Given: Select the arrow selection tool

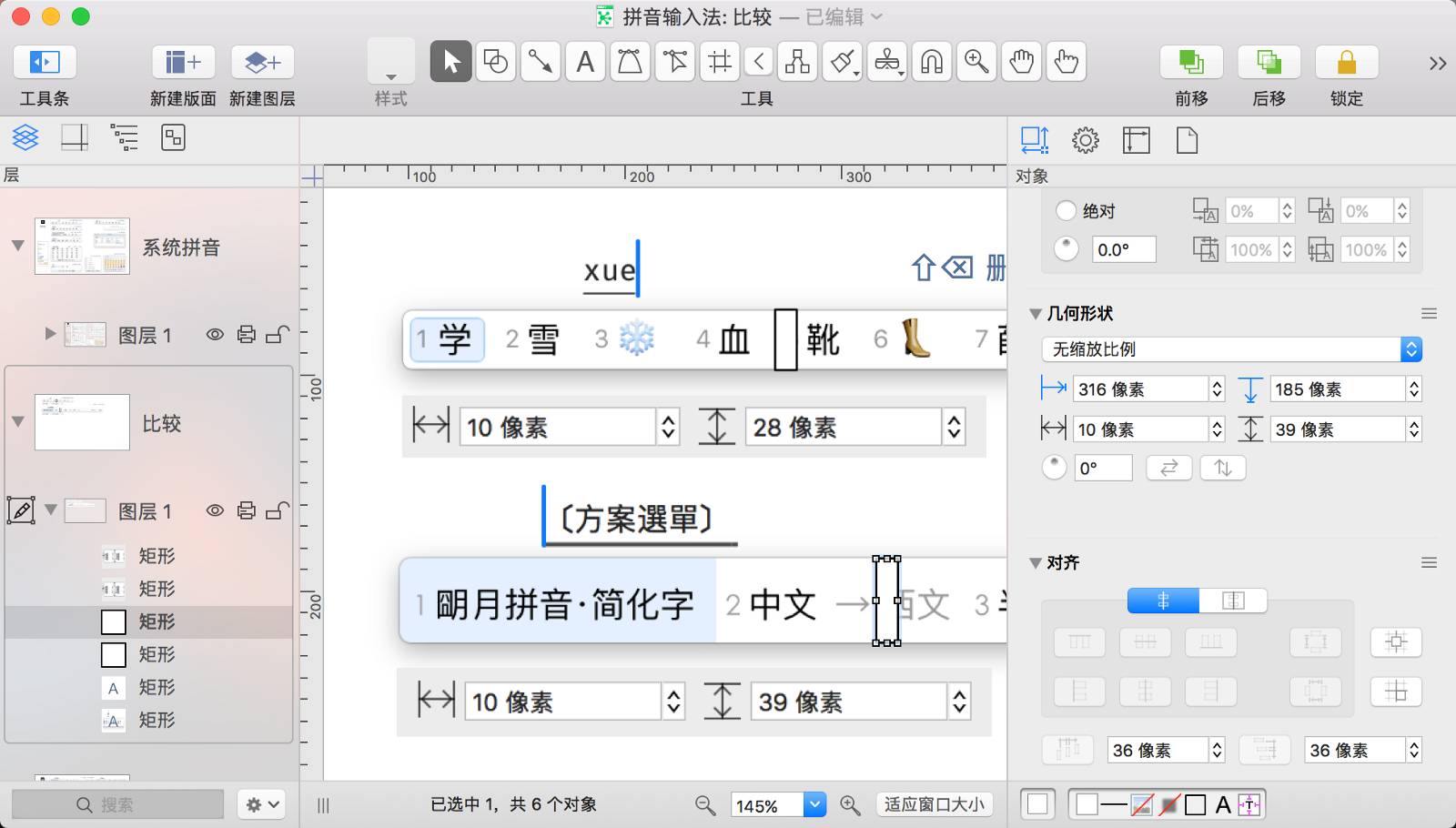Looking at the screenshot, I should coord(450,62).
